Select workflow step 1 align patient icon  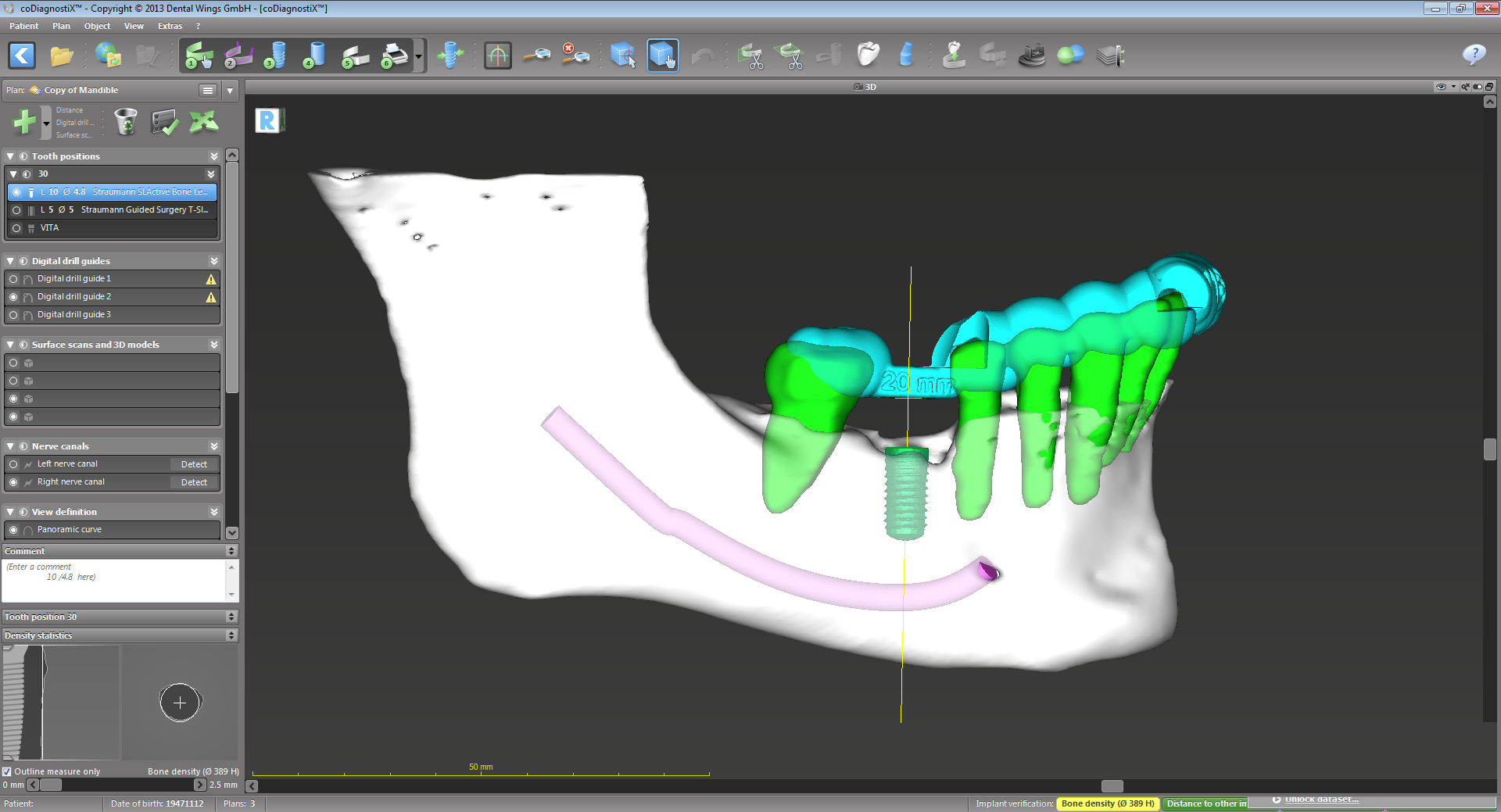(x=199, y=55)
